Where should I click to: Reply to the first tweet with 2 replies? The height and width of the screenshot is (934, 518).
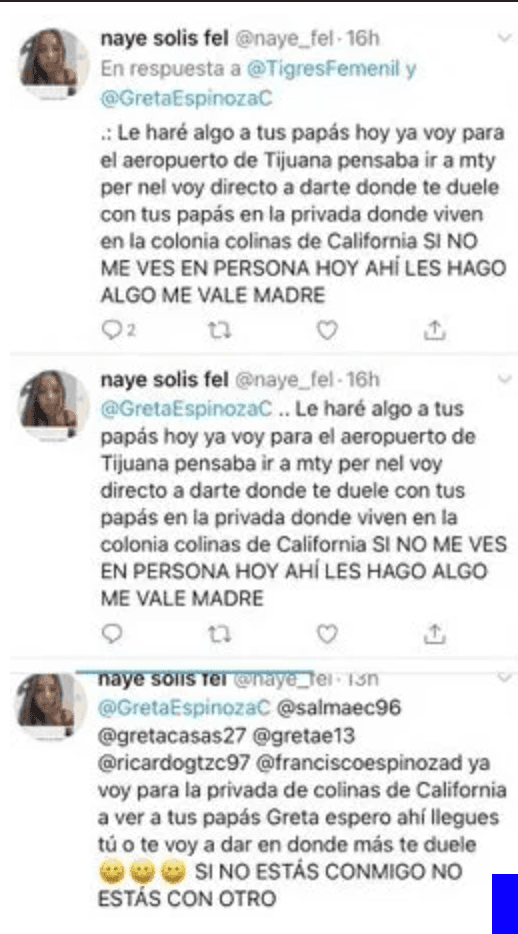(118, 331)
